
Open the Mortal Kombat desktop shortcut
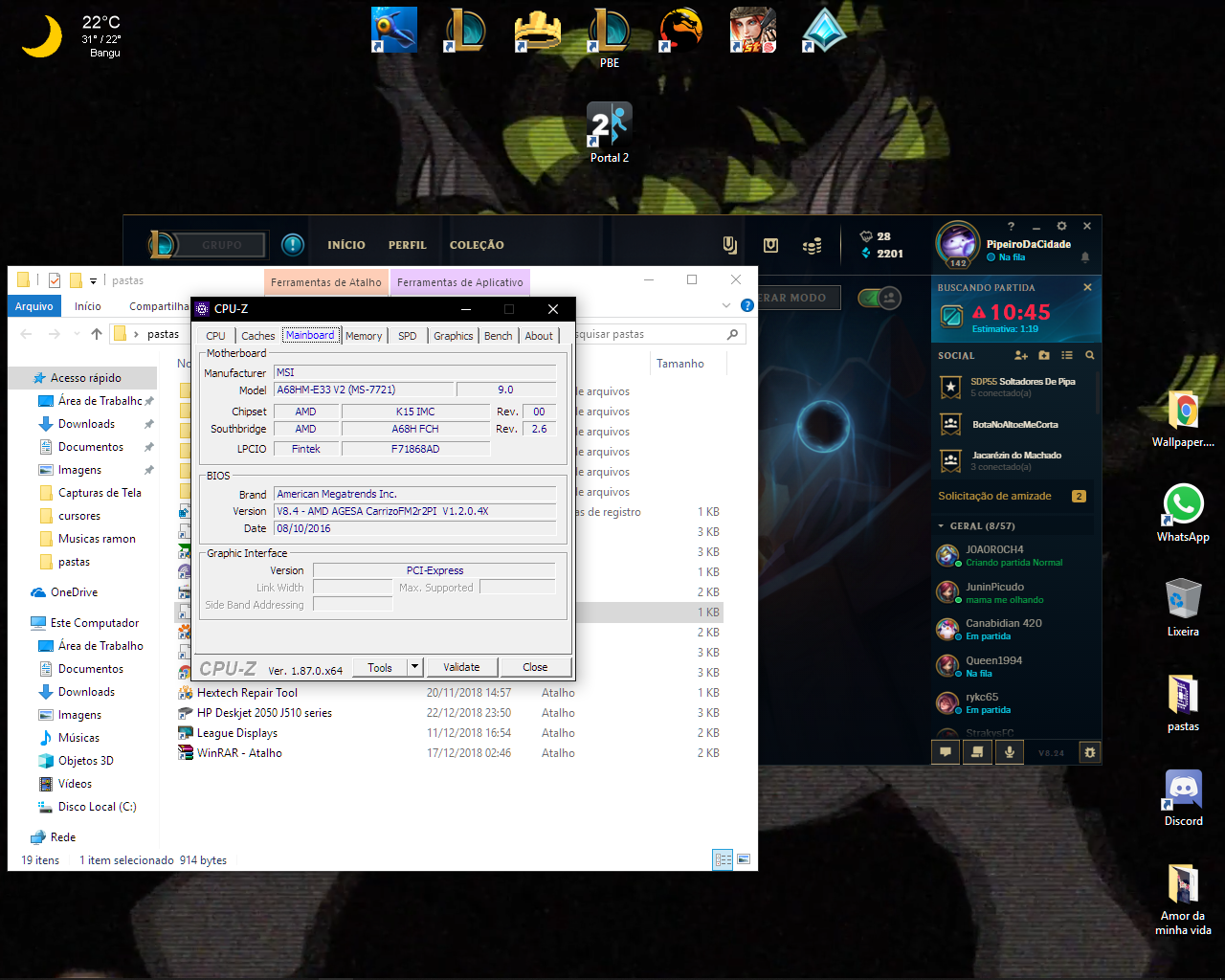coord(680,30)
